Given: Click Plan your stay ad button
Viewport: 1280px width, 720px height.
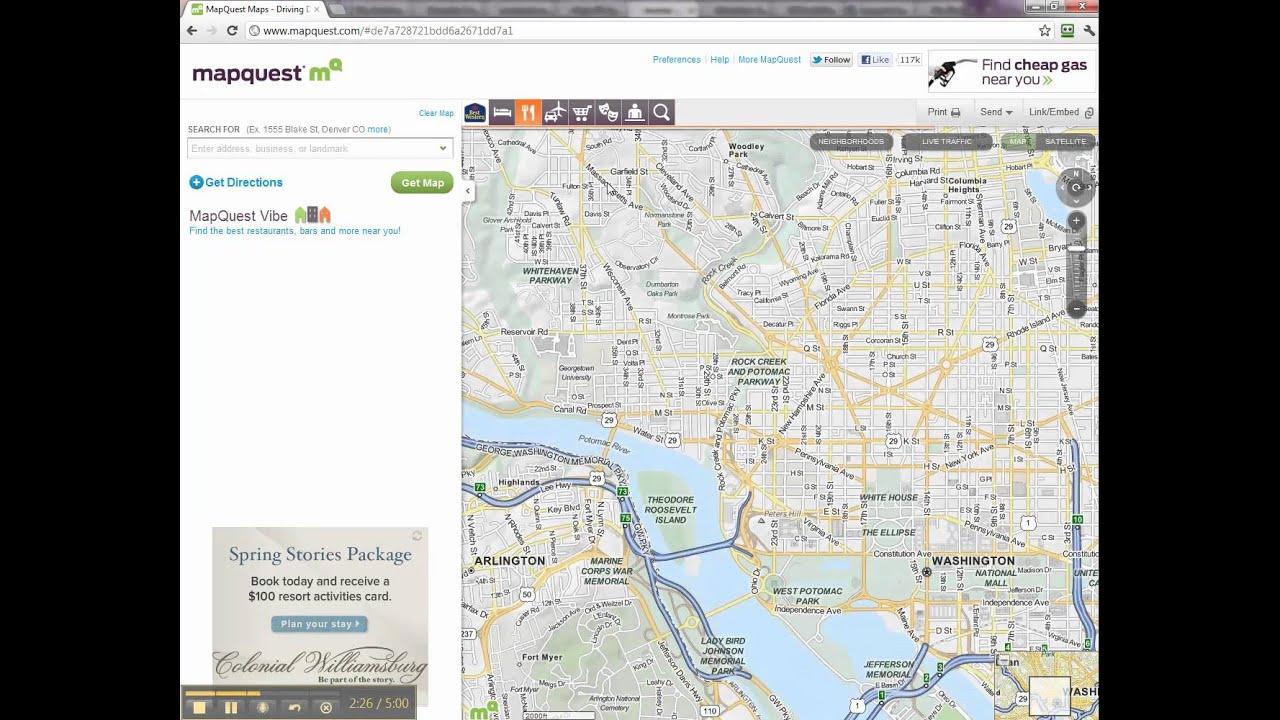Looking at the screenshot, I should pyautogui.click(x=319, y=624).
